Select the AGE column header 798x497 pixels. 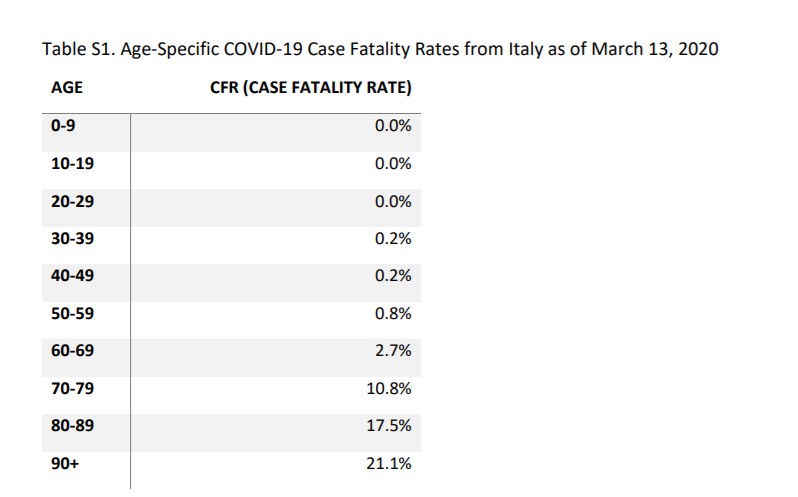(x=67, y=88)
